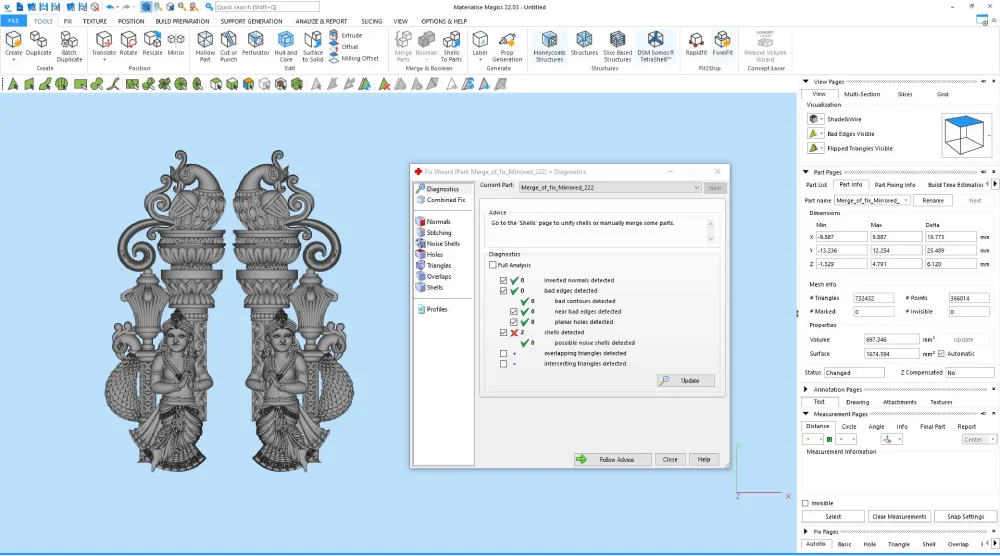1000x556 pixels.
Task: Open the FILE menu
Action: click(x=13, y=21)
